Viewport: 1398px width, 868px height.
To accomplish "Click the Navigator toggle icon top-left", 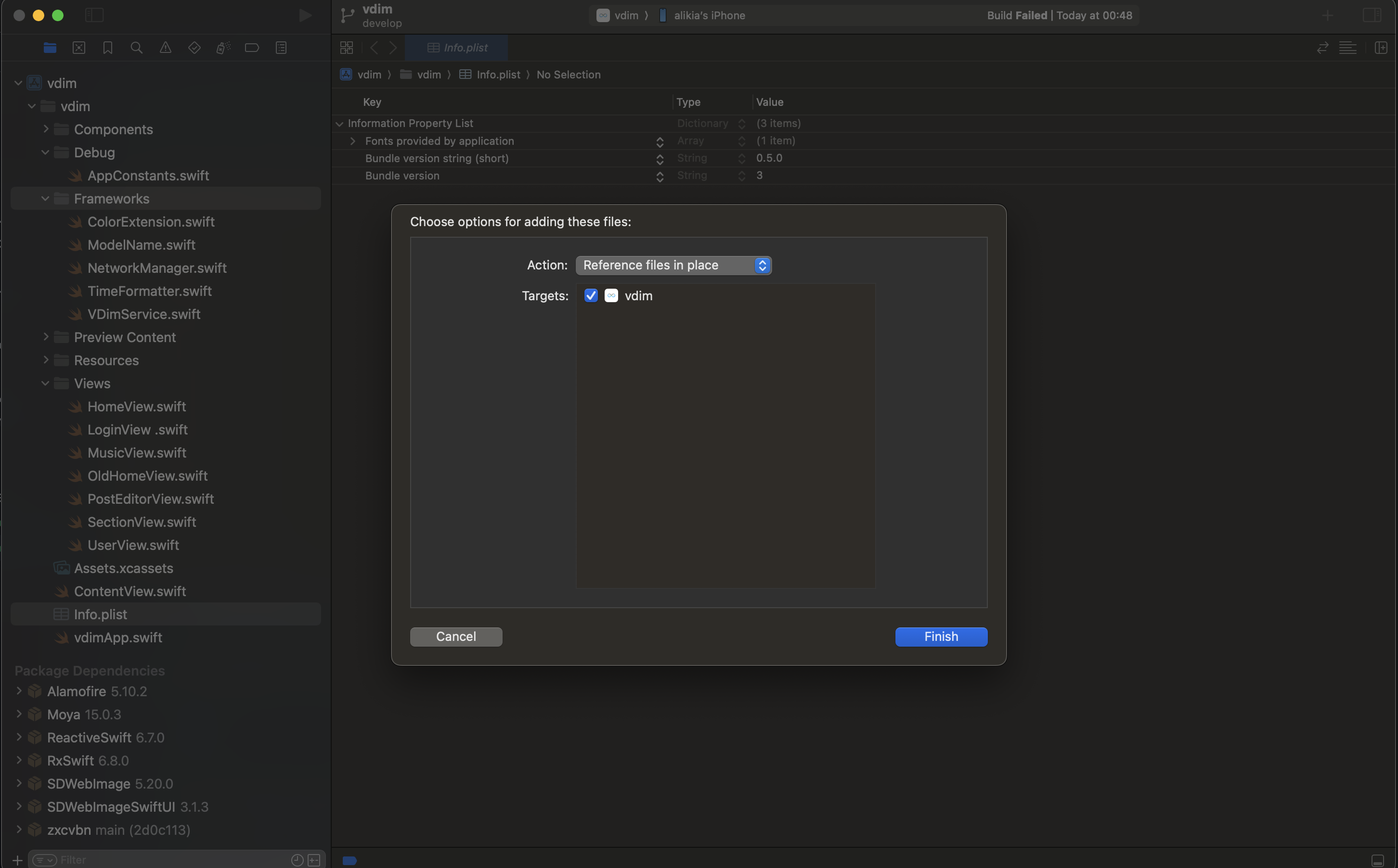I will point(93,15).
